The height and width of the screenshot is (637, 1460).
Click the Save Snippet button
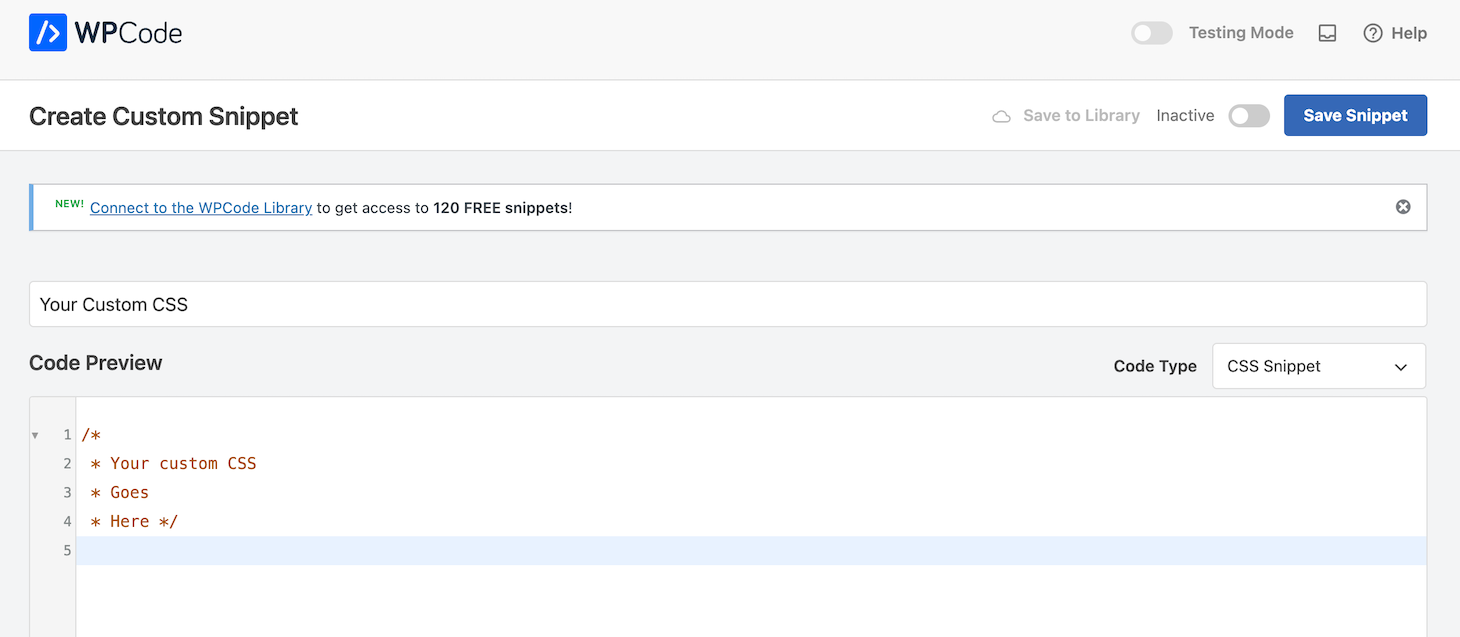1355,115
